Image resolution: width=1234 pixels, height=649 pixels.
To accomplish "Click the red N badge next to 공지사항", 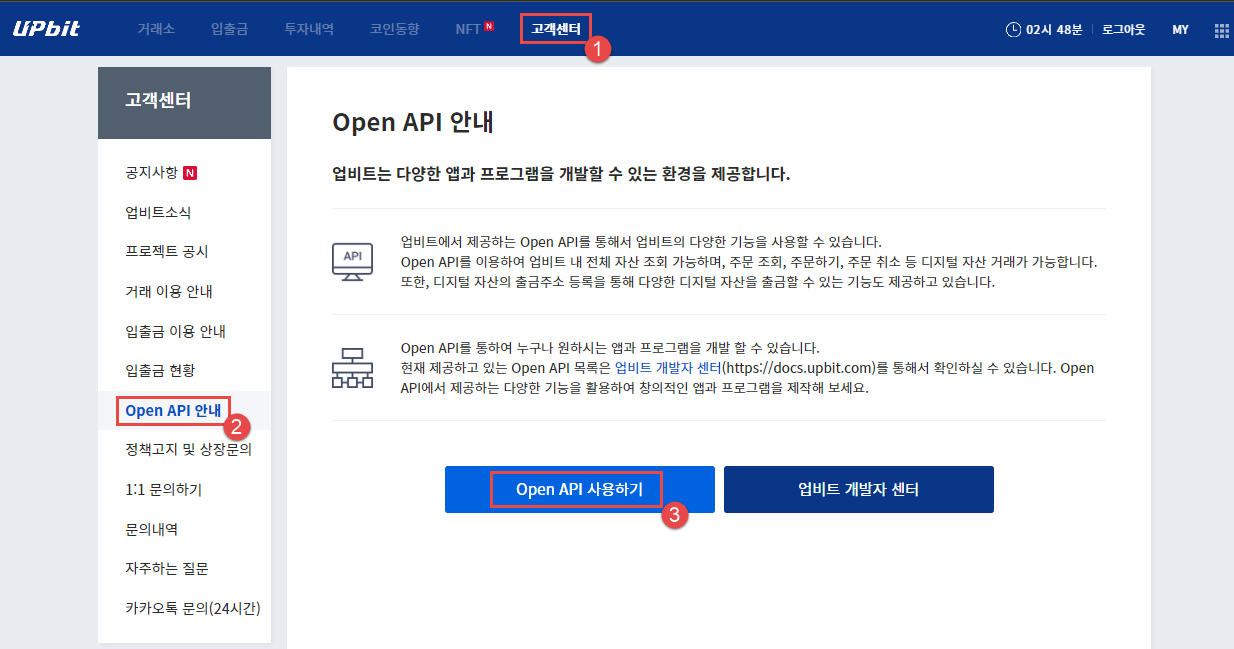I will (190, 173).
